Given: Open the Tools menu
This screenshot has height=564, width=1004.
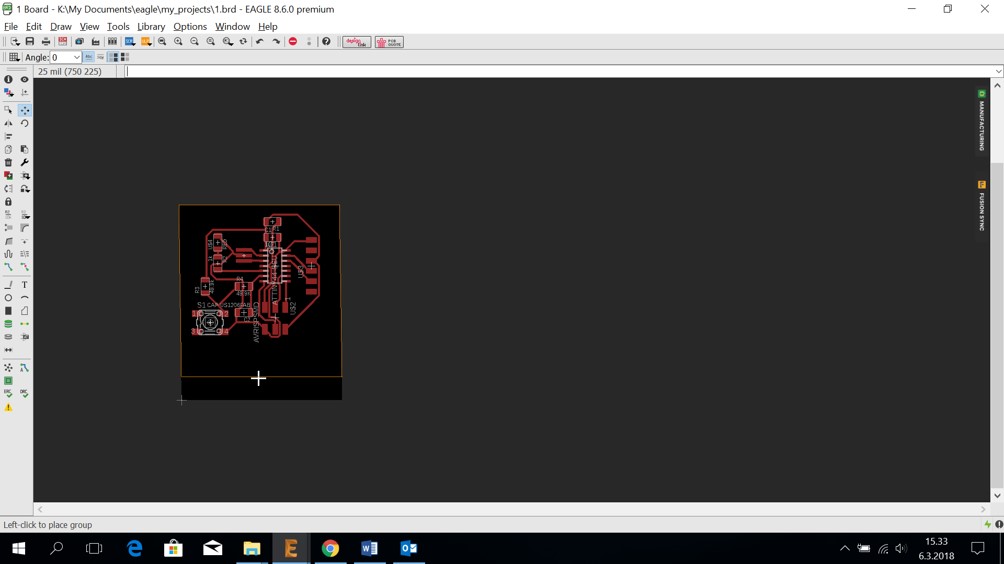Looking at the screenshot, I should (x=118, y=26).
